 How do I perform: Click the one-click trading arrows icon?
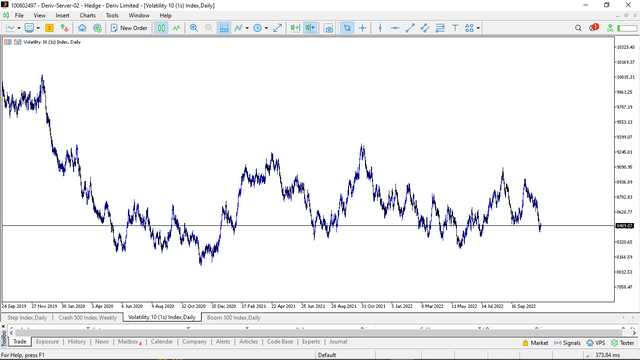(x=64, y=28)
